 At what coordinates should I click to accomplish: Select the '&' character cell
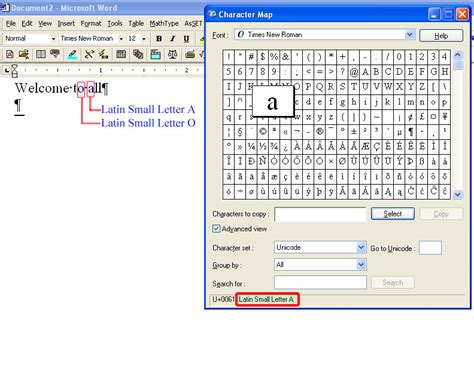pyautogui.click(x=285, y=57)
